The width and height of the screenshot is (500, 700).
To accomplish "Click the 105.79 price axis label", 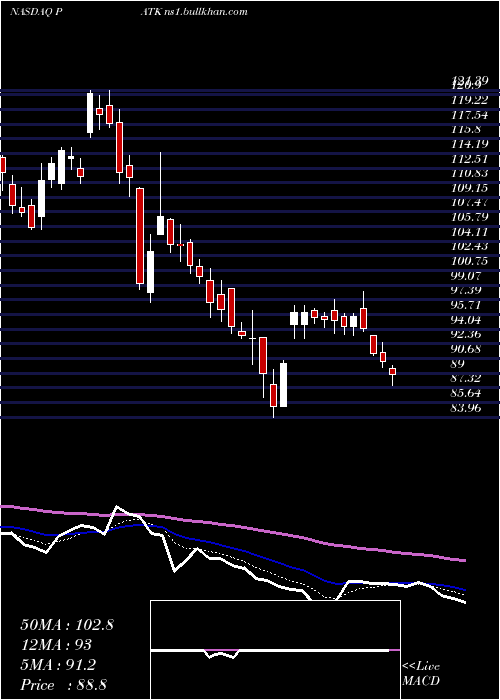I will pos(469,217).
